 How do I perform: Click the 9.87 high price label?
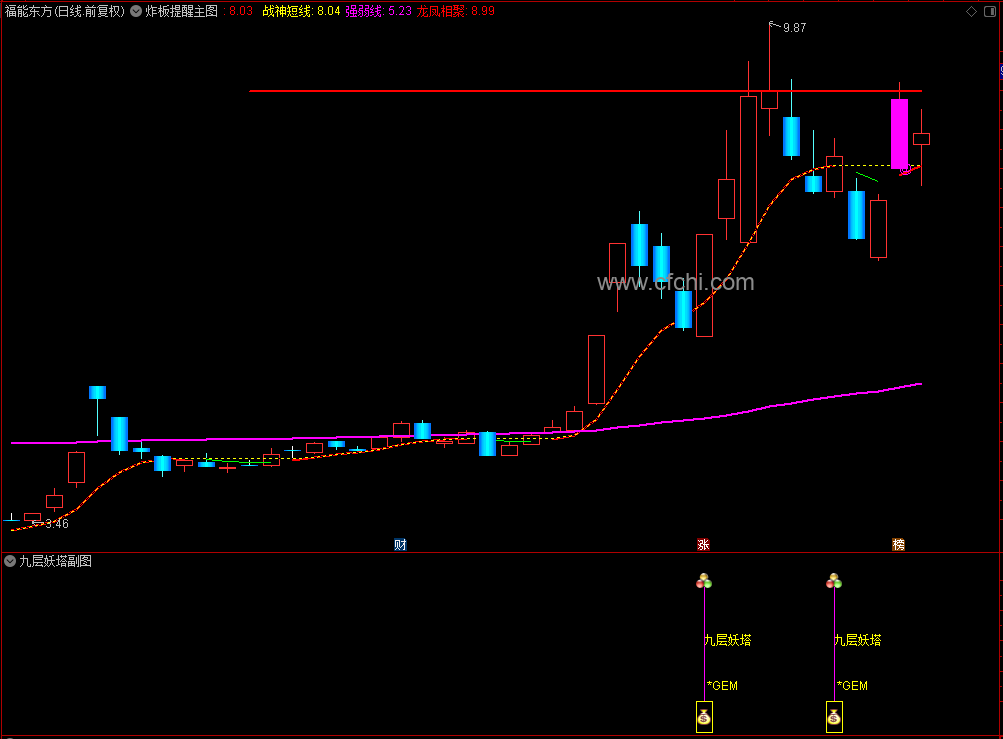[794, 28]
